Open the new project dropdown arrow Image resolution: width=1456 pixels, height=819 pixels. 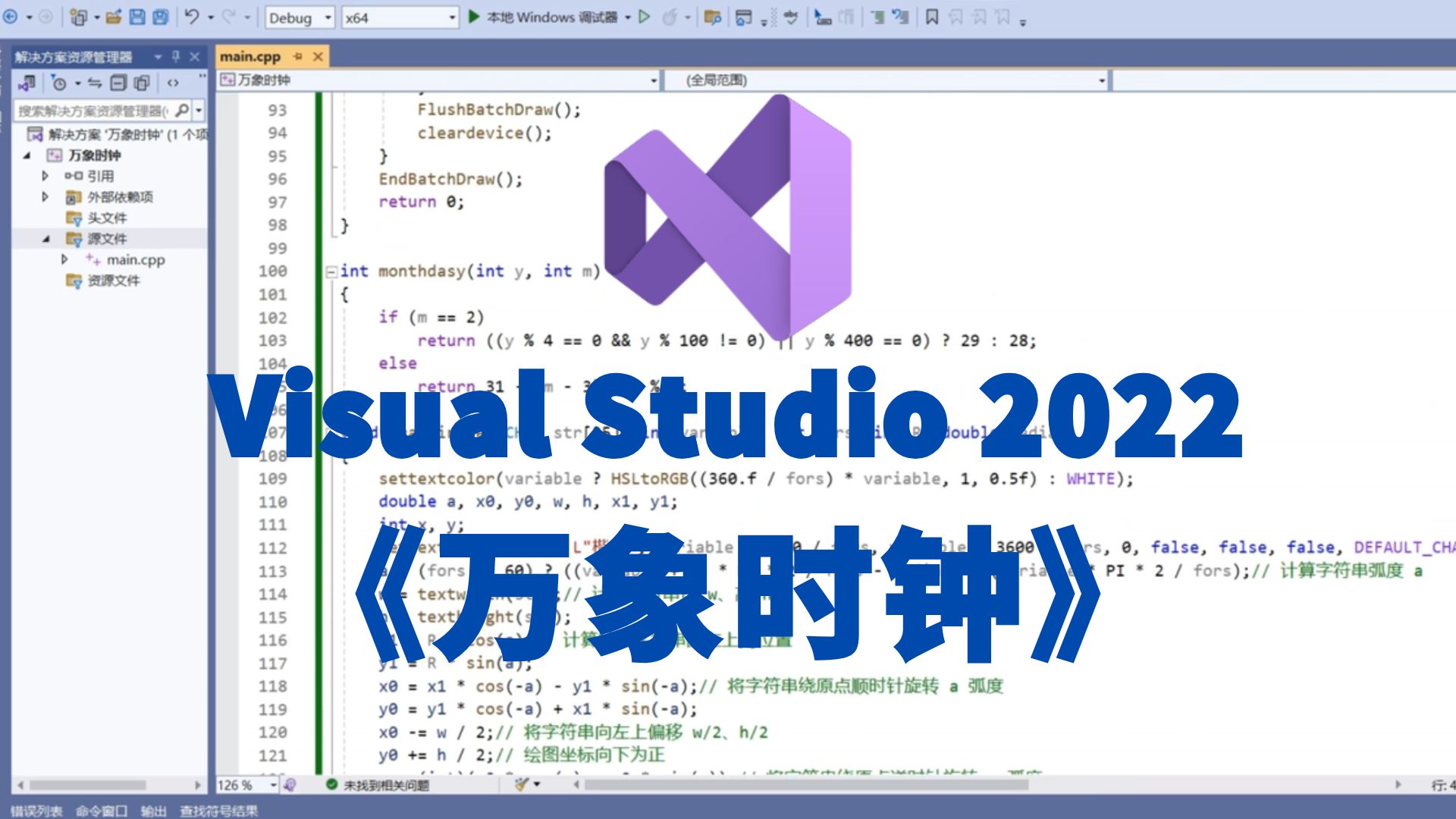[x=96, y=17]
